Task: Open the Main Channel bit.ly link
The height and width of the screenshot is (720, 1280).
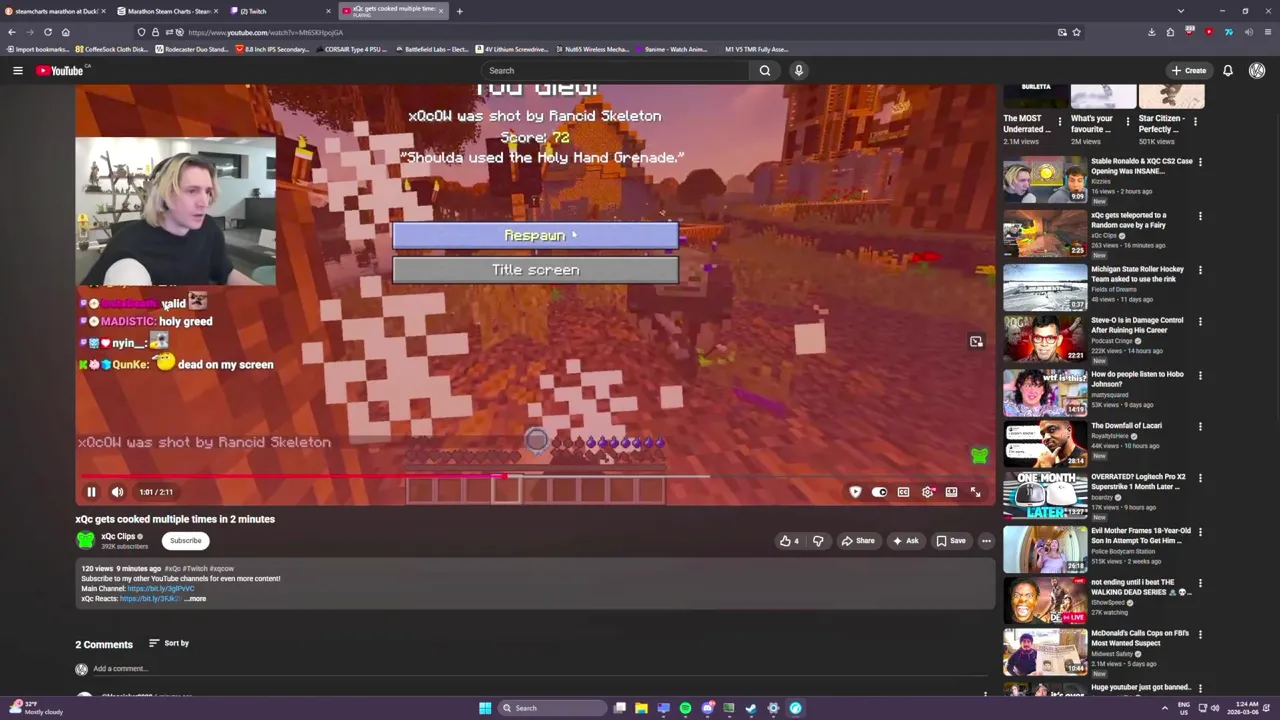Action: [160, 589]
